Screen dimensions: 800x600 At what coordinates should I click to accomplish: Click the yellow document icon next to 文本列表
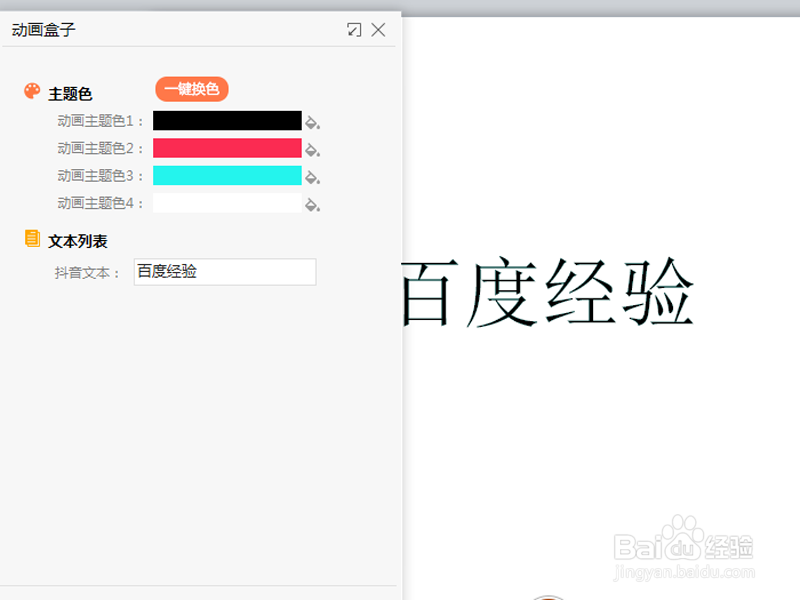tap(32, 238)
